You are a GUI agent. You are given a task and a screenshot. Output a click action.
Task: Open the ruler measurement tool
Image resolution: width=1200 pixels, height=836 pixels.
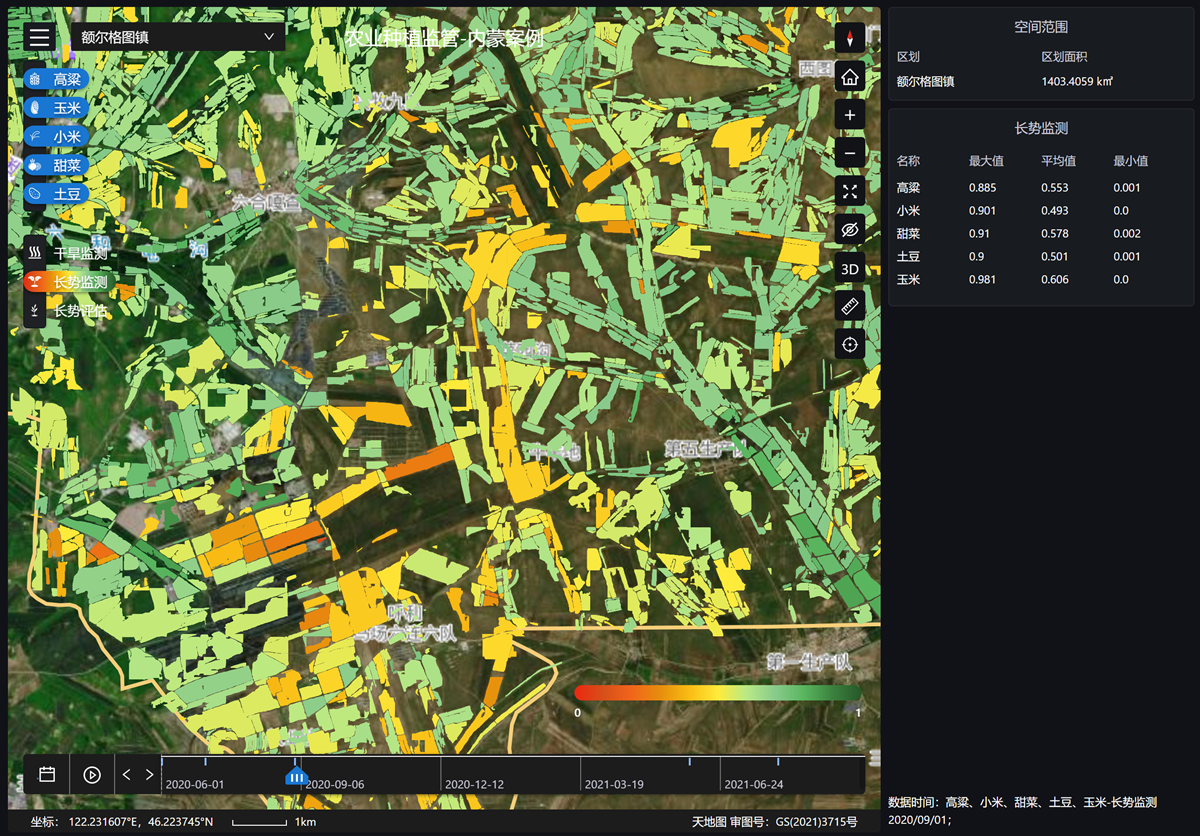point(850,307)
